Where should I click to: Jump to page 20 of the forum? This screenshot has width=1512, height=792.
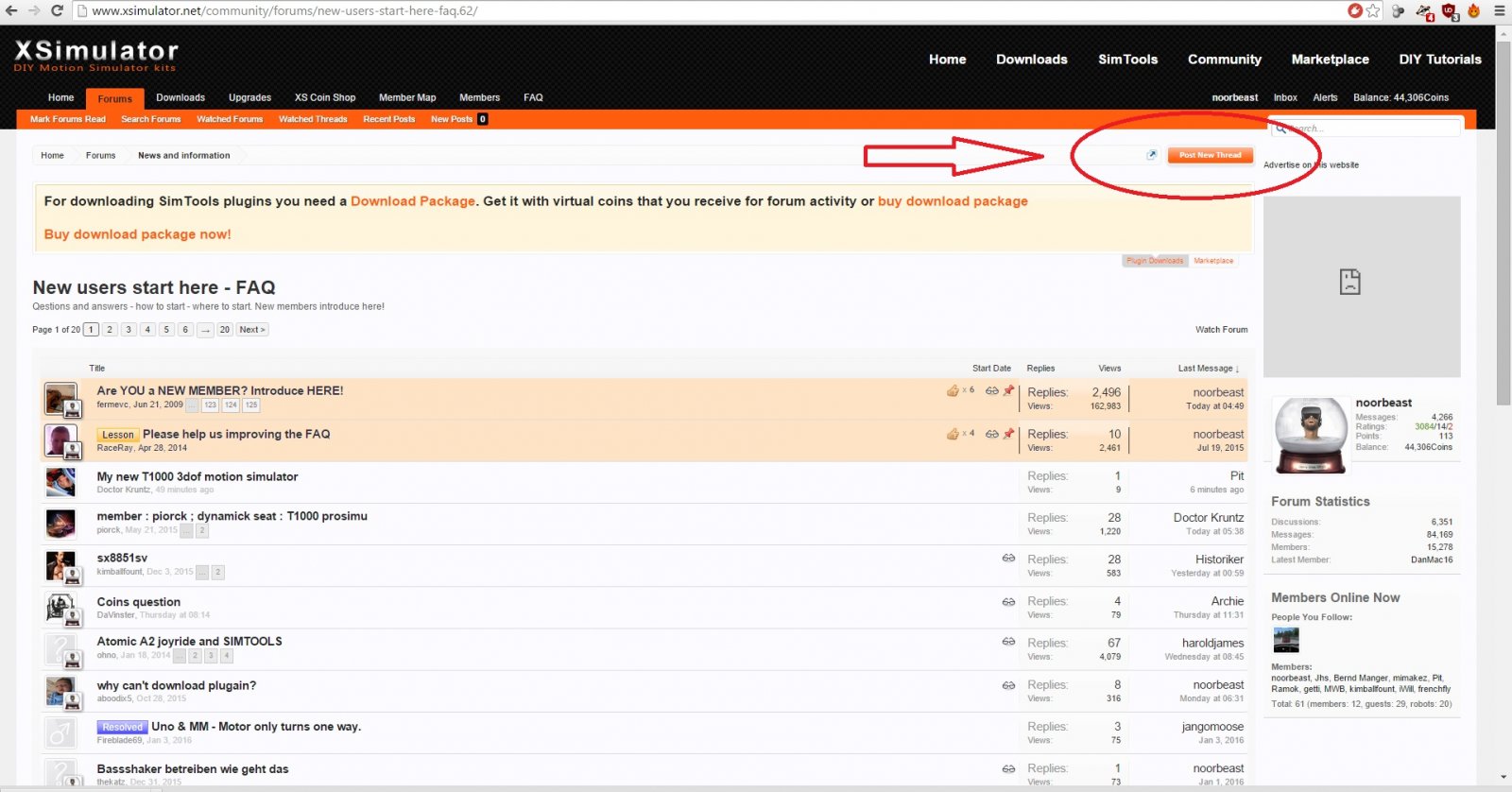tap(224, 330)
